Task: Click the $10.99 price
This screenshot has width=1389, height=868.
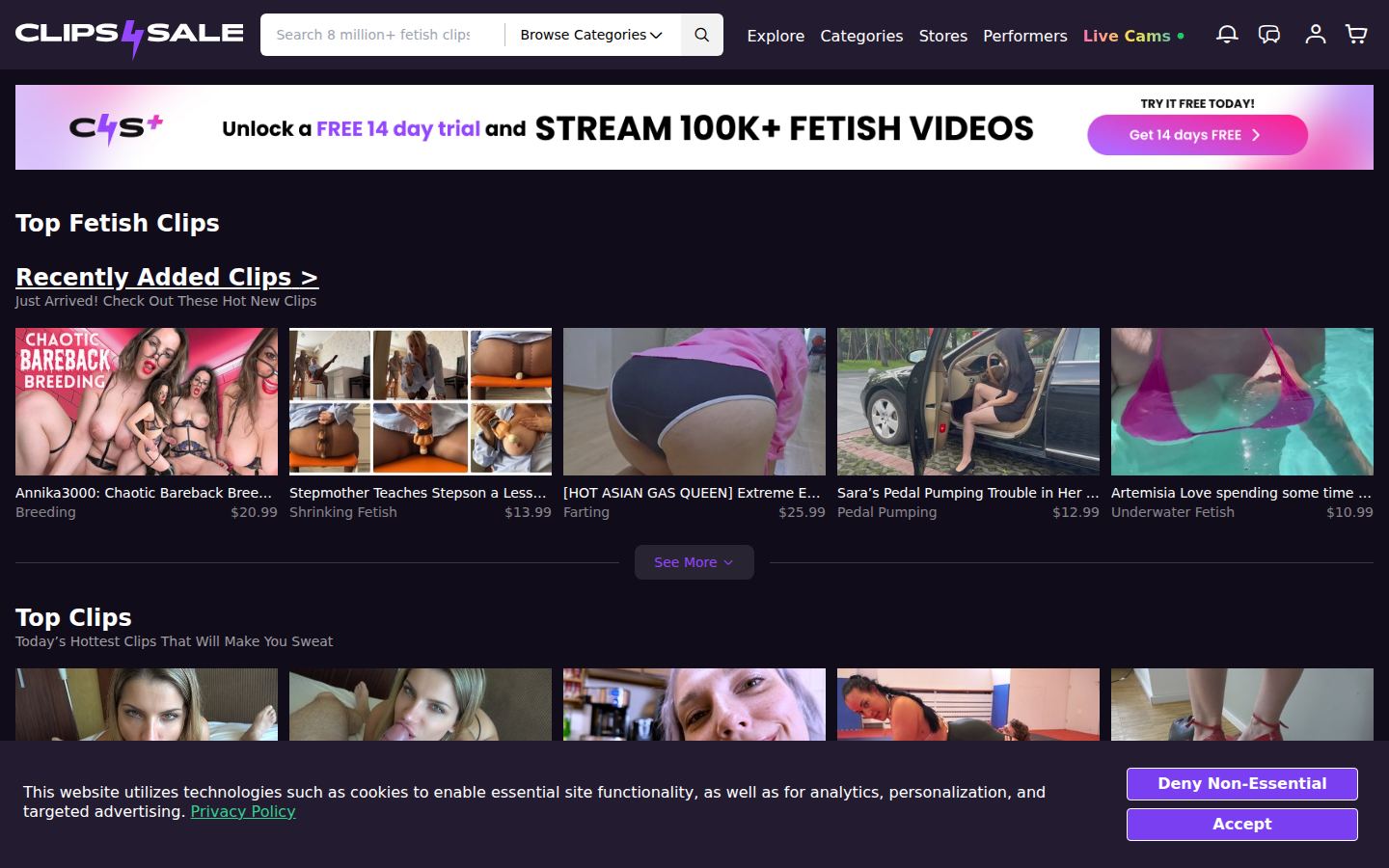Action: coord(1349,512)
